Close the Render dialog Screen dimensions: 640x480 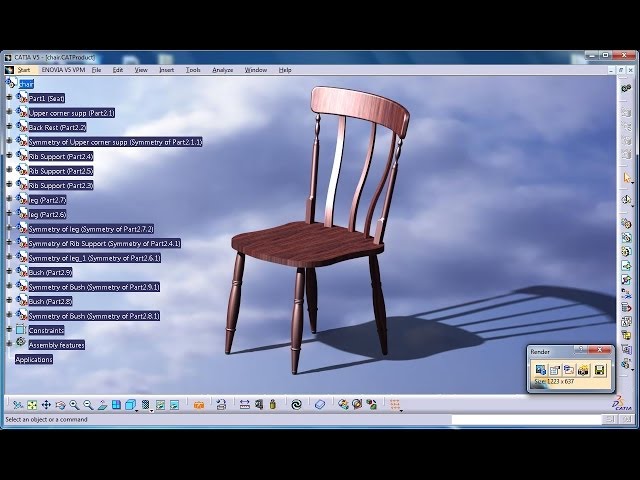pyautogui.click(x=600, y=350)
